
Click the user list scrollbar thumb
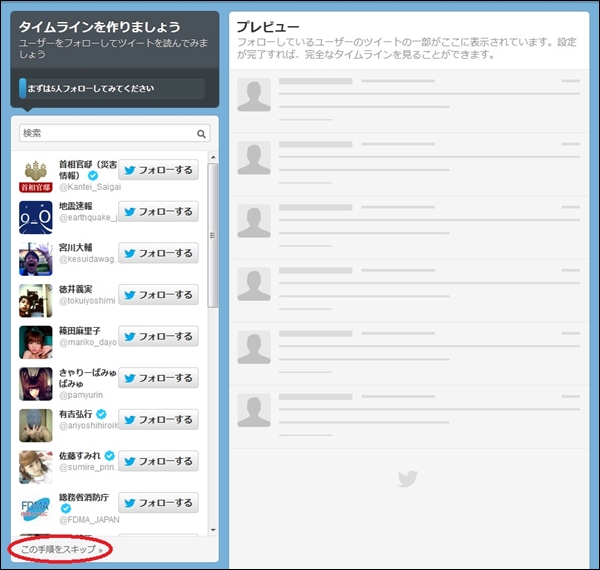[213, 236]
